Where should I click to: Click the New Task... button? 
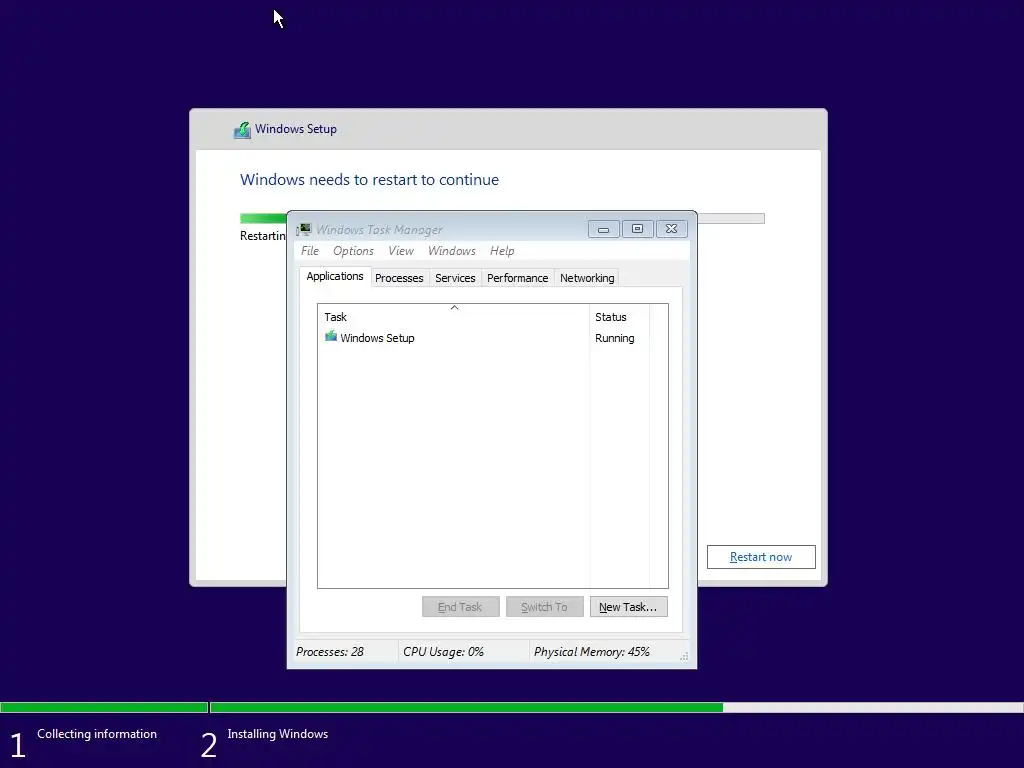click(x=628, y=607)
